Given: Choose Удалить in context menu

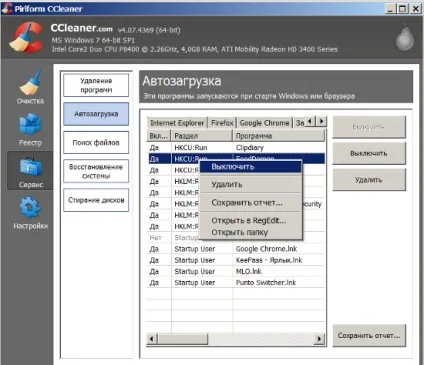Looking at the screenshot, I should point(250,184).
